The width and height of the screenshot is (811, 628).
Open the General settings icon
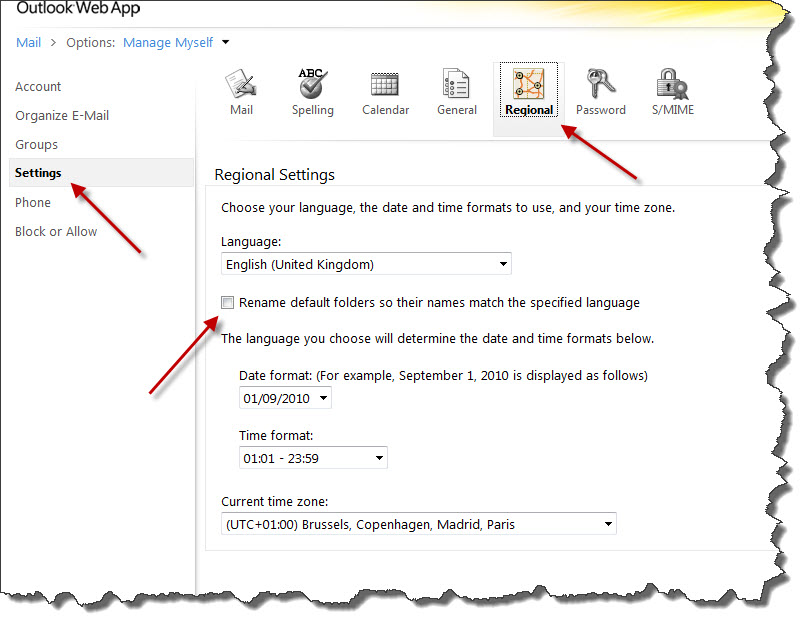[x=456, y=83]
